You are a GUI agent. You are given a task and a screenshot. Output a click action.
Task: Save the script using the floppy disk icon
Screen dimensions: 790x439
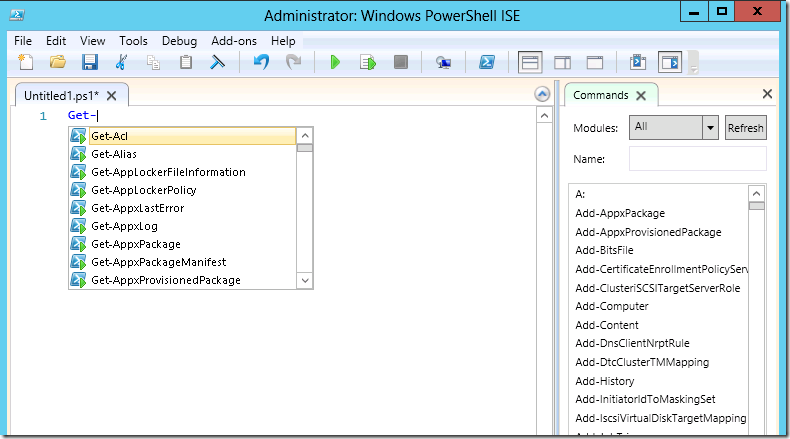point(90,62)
